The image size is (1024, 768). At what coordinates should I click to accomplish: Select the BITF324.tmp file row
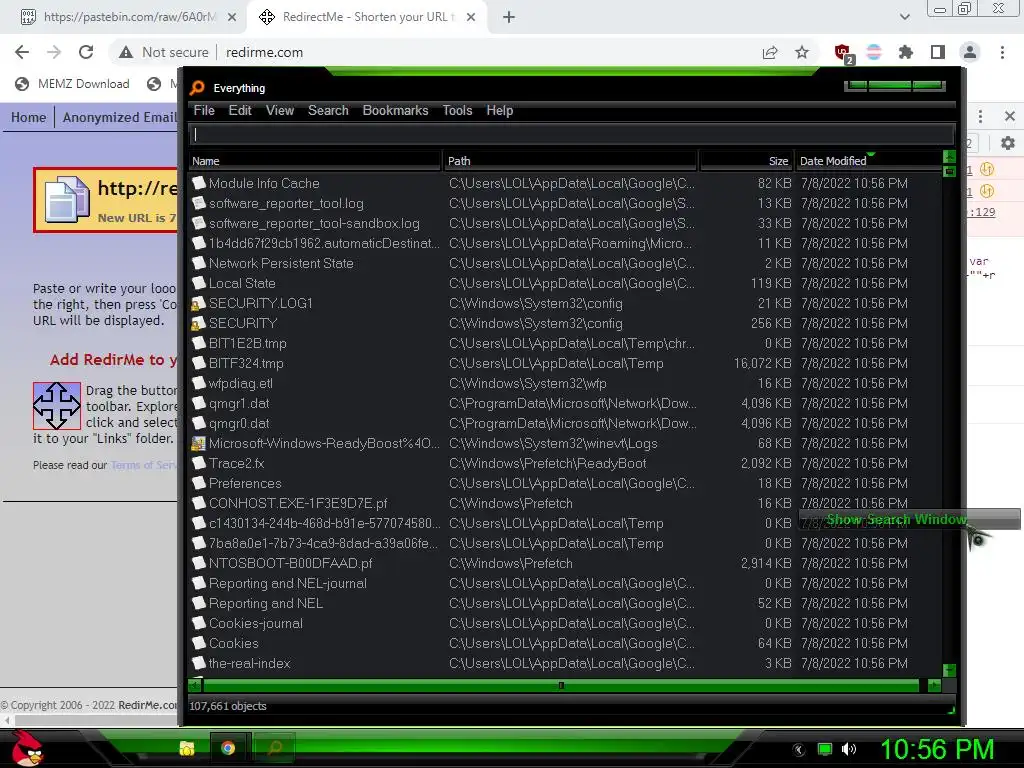[x=566, y=363]
